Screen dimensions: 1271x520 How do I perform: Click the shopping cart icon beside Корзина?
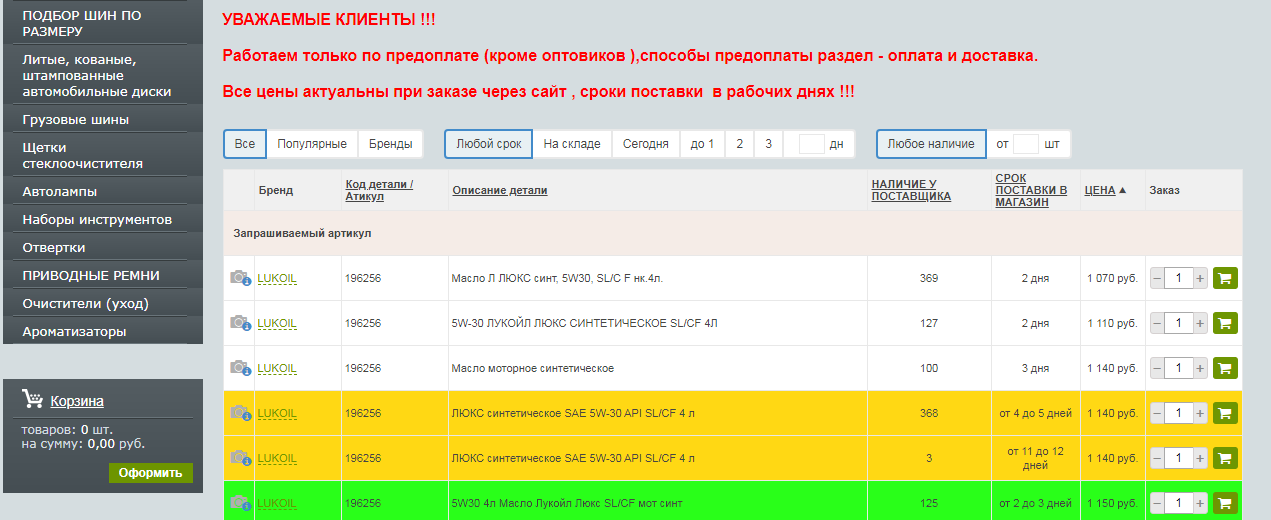click(x=32, y=400)
